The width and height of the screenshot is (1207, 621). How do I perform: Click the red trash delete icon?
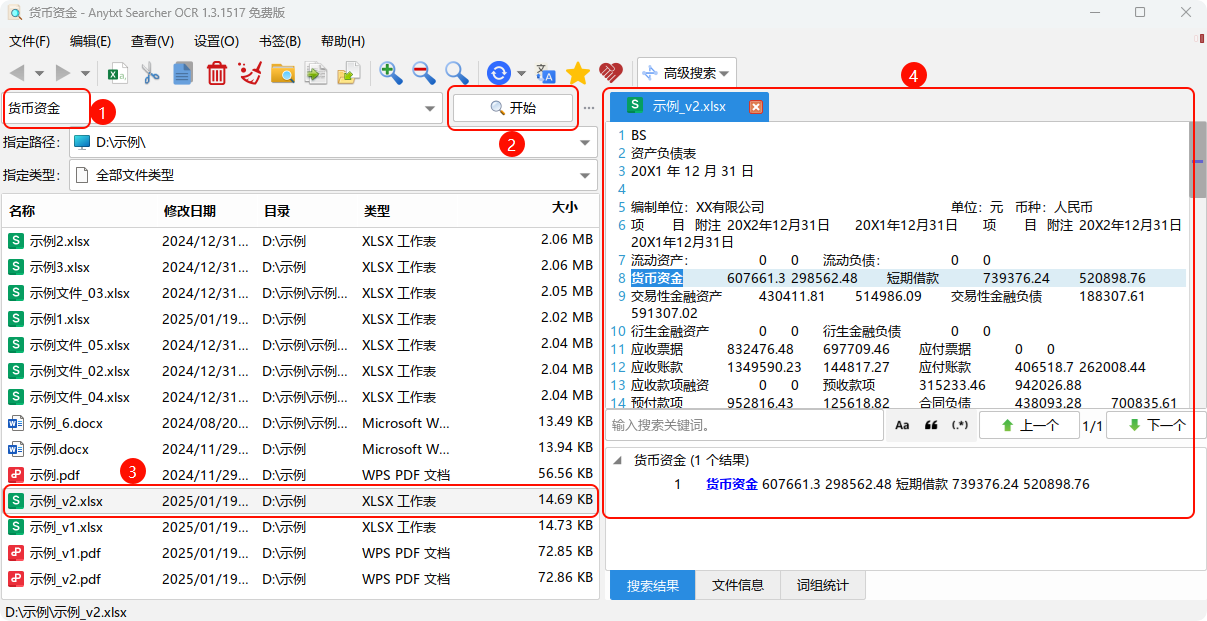(x=217, y=73)
